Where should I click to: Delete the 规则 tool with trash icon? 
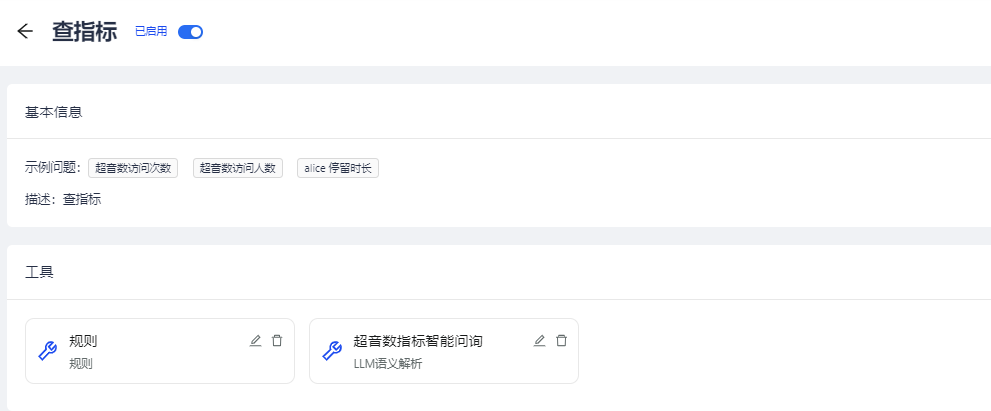tap(277, 341)
